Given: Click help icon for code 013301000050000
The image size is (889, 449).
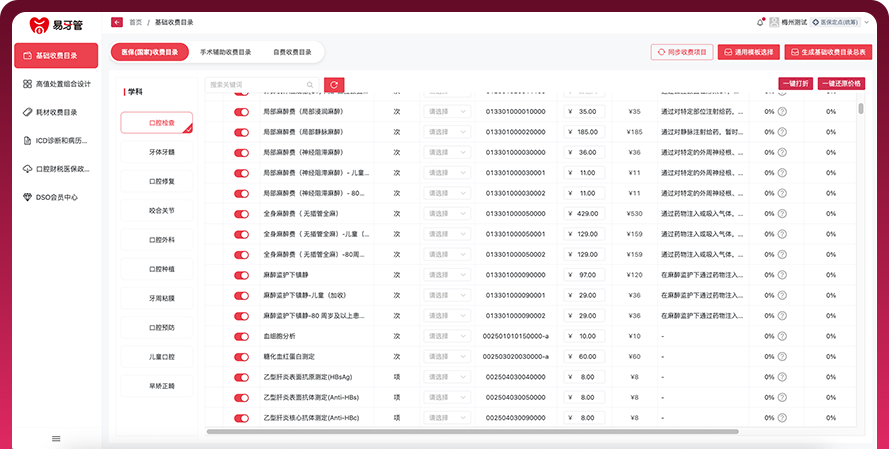Looking at the screenshot, I should (782, 214).
